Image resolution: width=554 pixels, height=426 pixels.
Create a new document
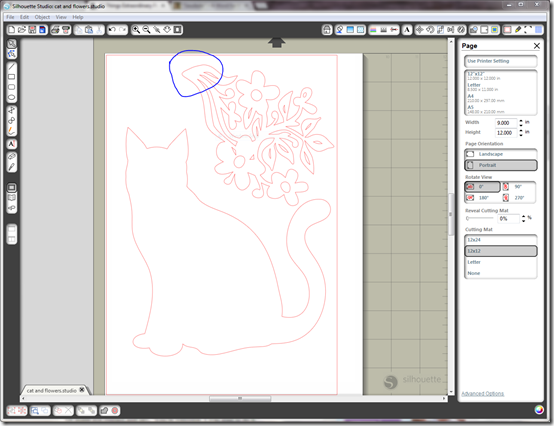tap(11, 30)
